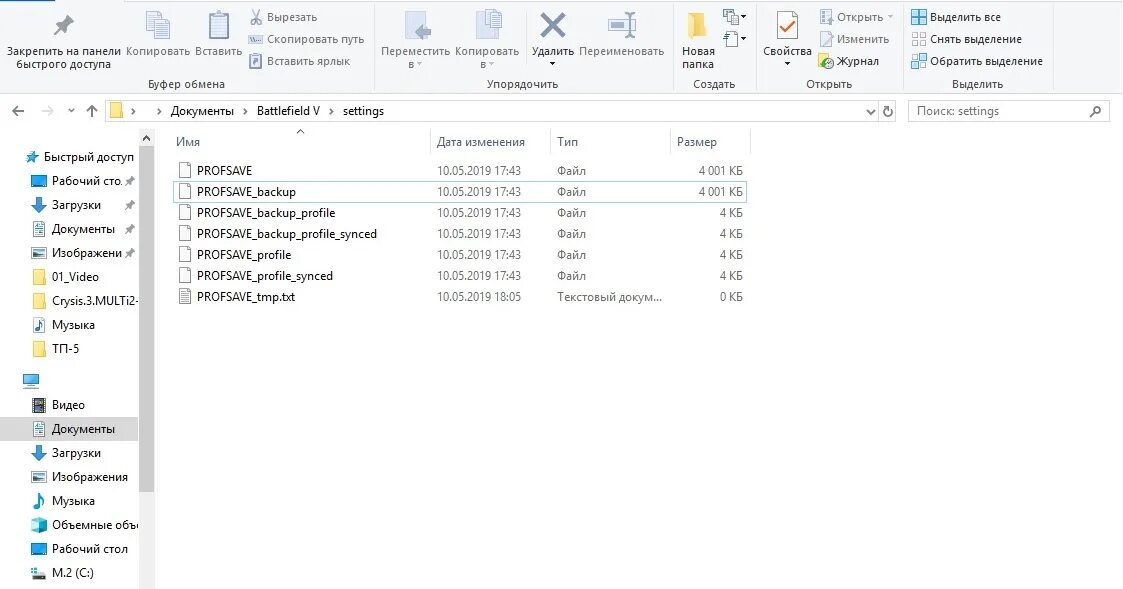Open recent locations dropdown arrow
The width and height of the screenshot is (1123, 589).
71,111
